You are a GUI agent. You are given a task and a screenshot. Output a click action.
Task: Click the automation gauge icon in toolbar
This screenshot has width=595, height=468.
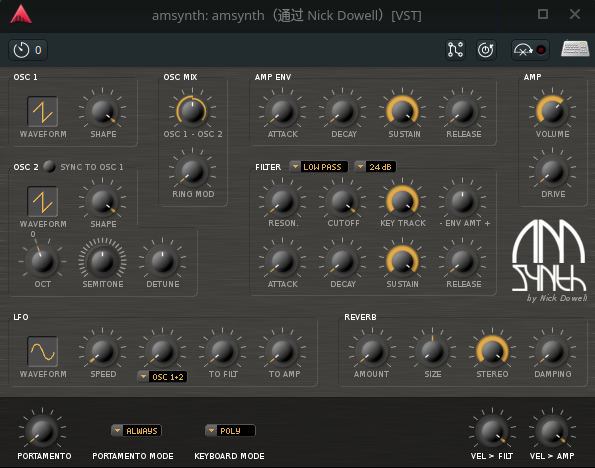[x=523, y=50]
